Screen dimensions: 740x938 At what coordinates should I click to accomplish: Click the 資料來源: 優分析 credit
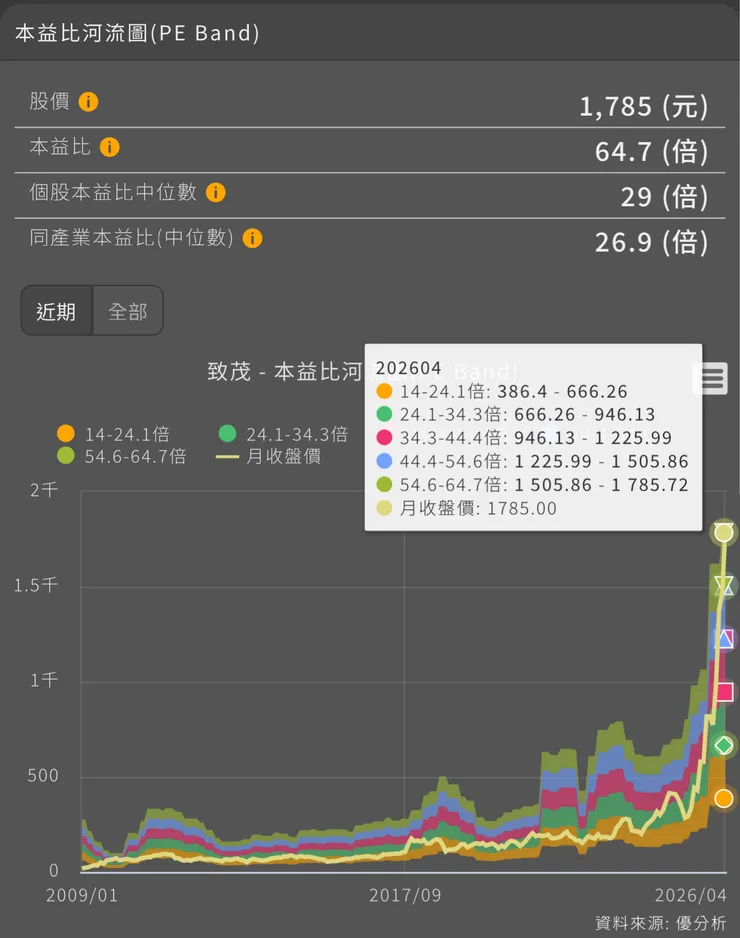(x=660, y=922)
